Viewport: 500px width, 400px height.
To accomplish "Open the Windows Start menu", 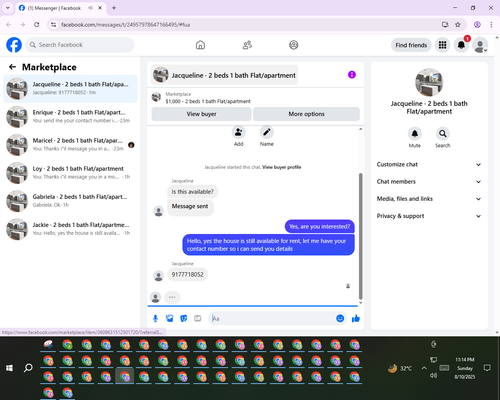I will pos(9,368).
